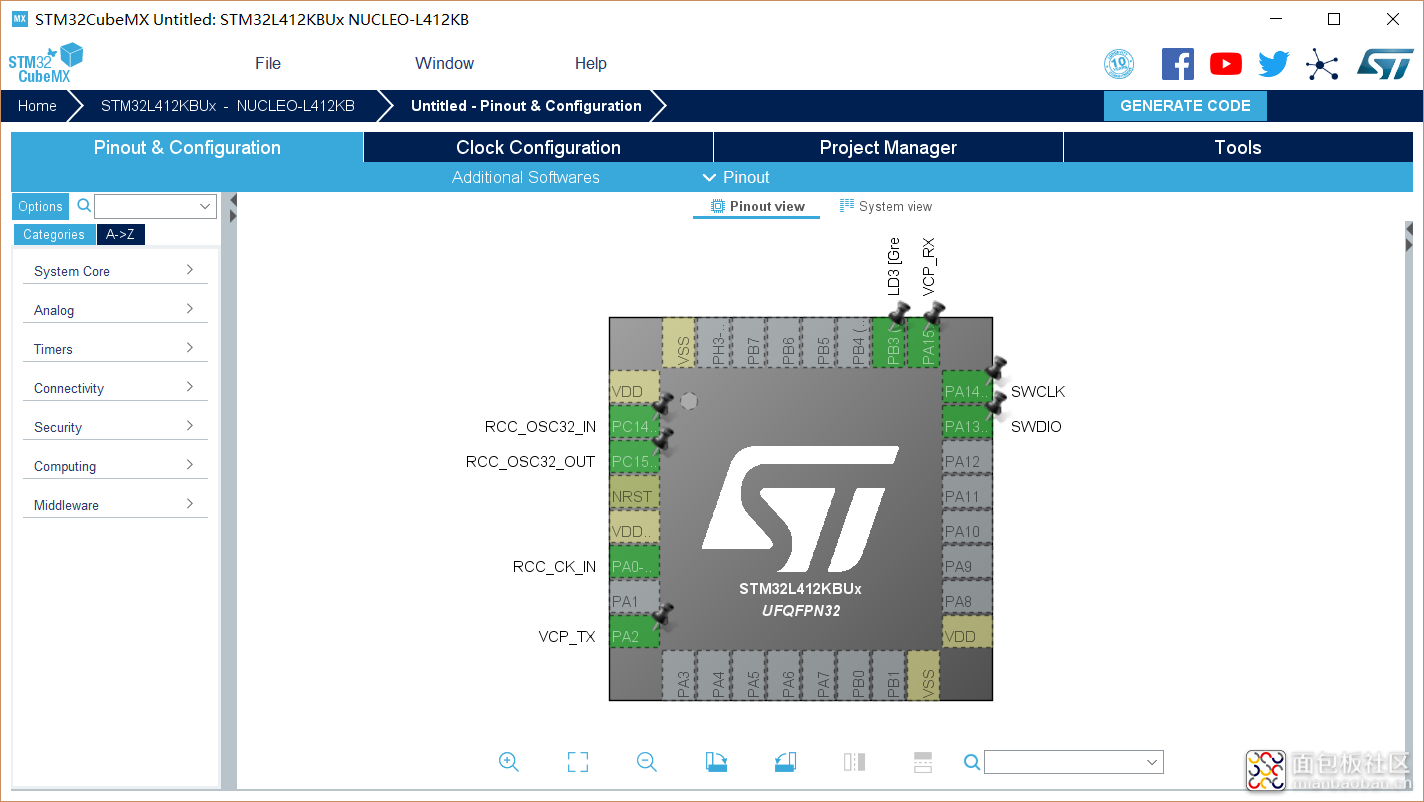Click the GENERATE CODE button
The image size is (1424, 802).
pyautogui.click(x=1185, y=106)
